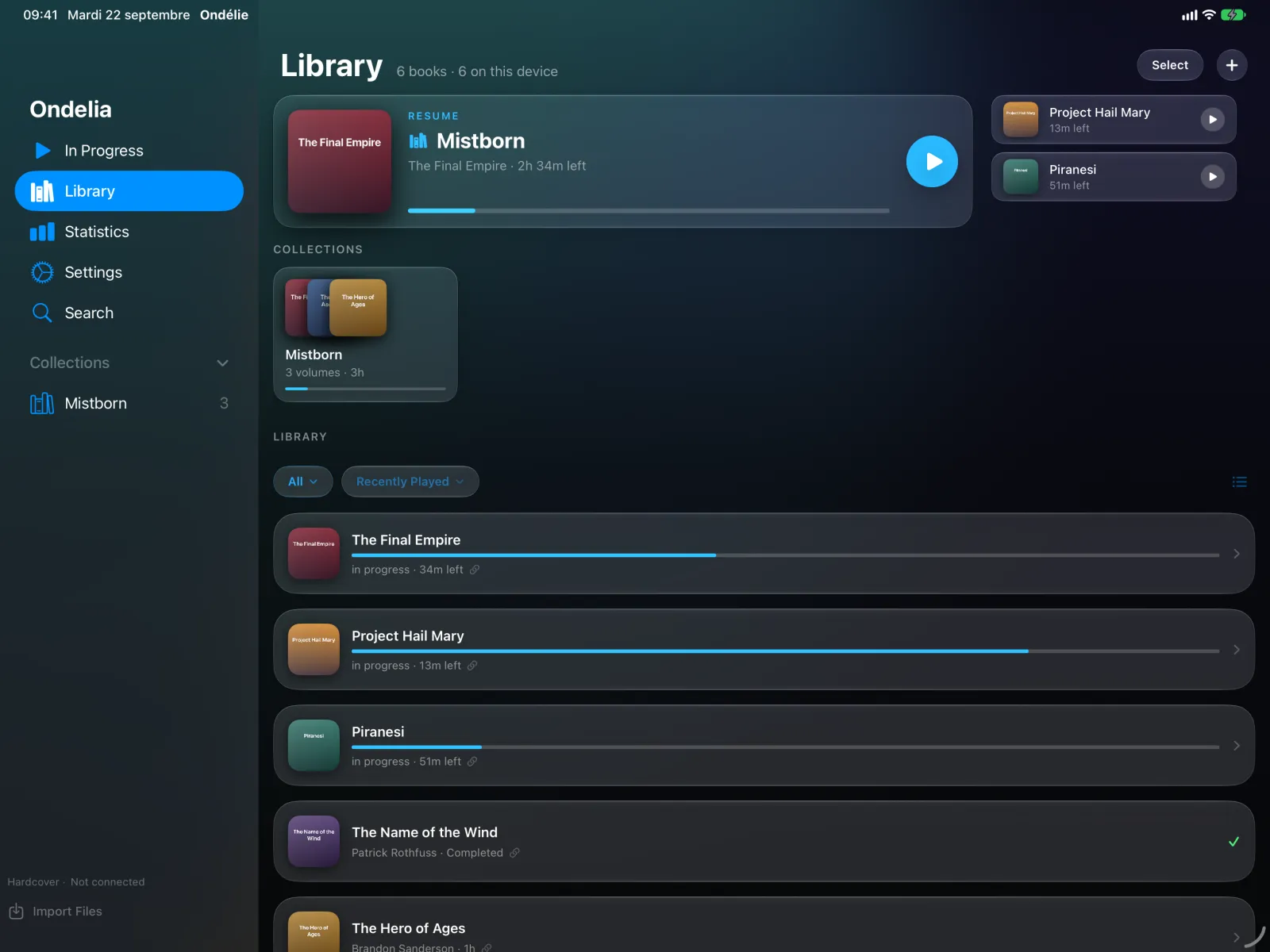Click the In Progress play triangle icon
Image resolution: width=1270 pixels, height=952 pixels.
click(43, 151)
